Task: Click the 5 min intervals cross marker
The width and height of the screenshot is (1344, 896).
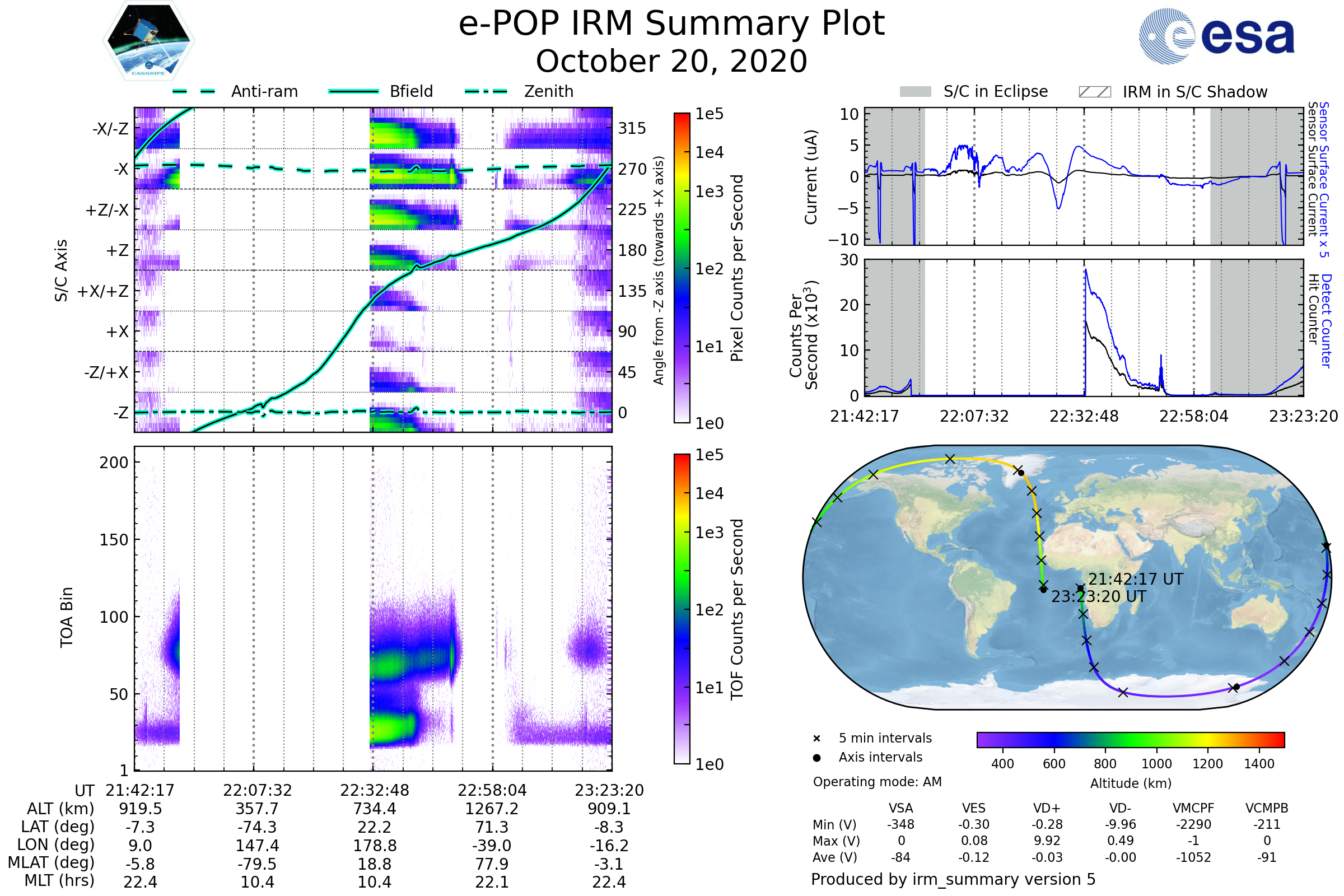Action: tap(816, 738)
